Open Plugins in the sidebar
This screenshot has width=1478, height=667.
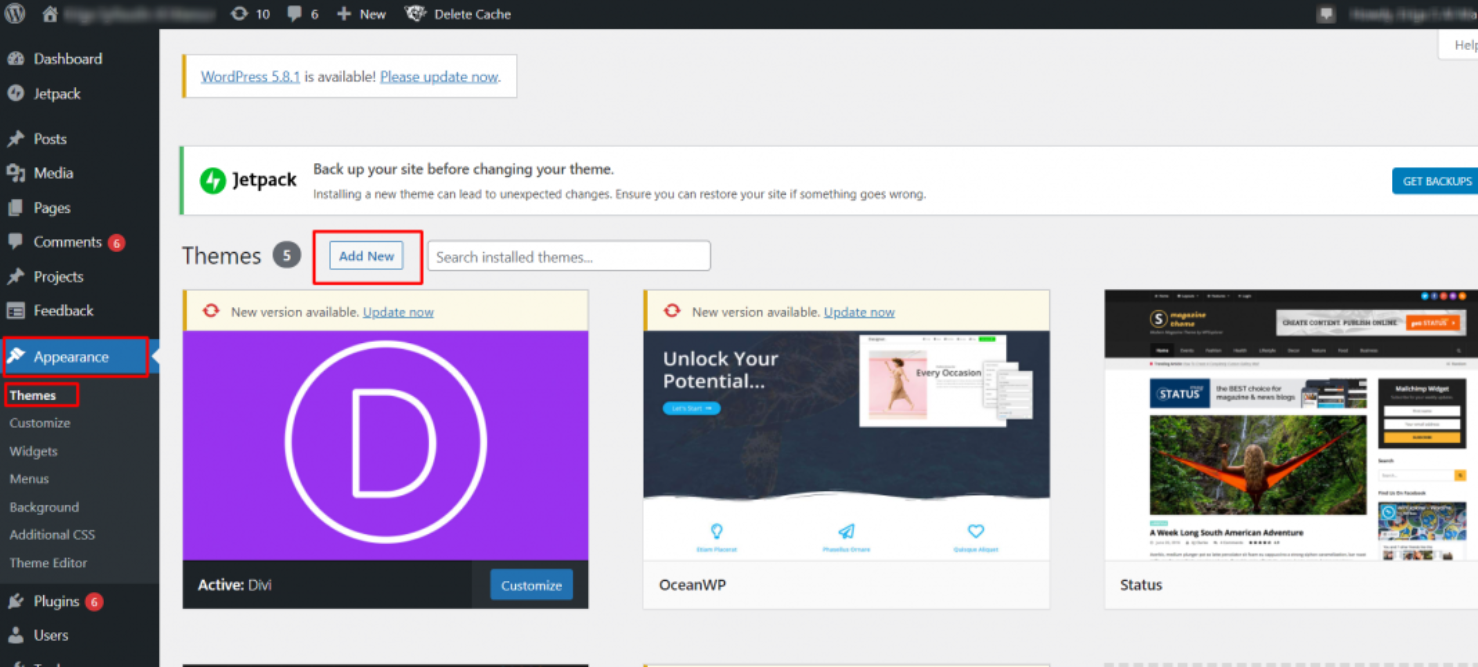(x=56, y=601)
